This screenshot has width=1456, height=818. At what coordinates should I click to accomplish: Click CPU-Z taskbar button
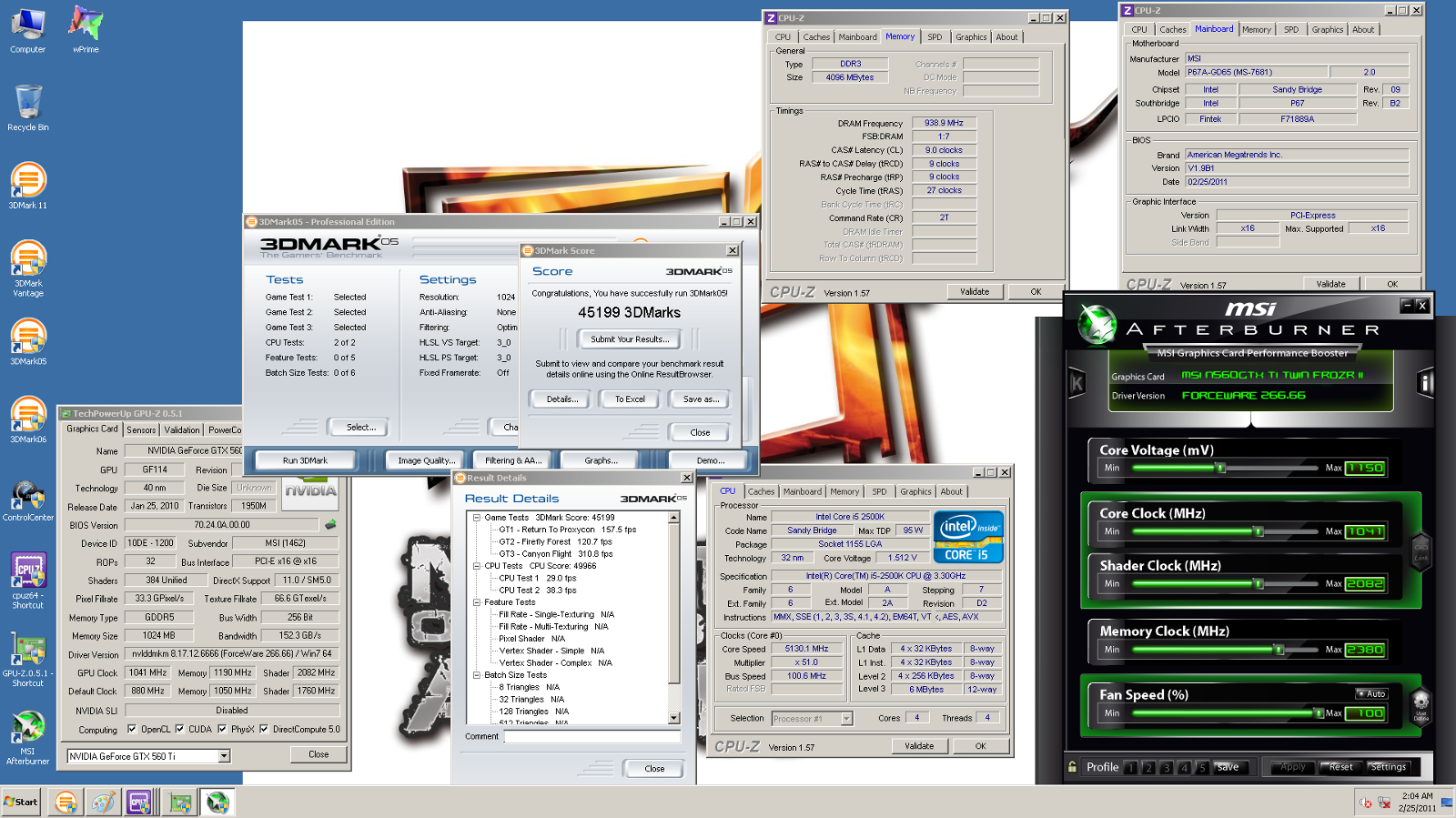[139, 803]
